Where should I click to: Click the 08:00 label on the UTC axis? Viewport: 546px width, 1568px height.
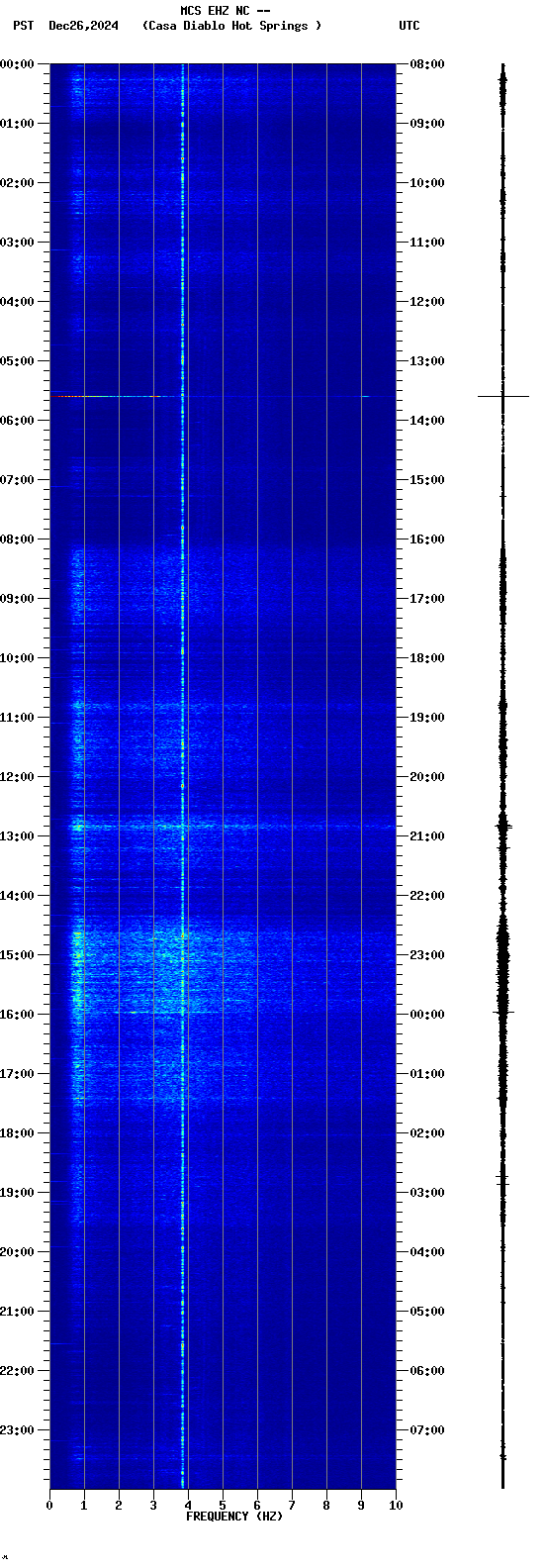pyautogui.click(x=426, y=64)
